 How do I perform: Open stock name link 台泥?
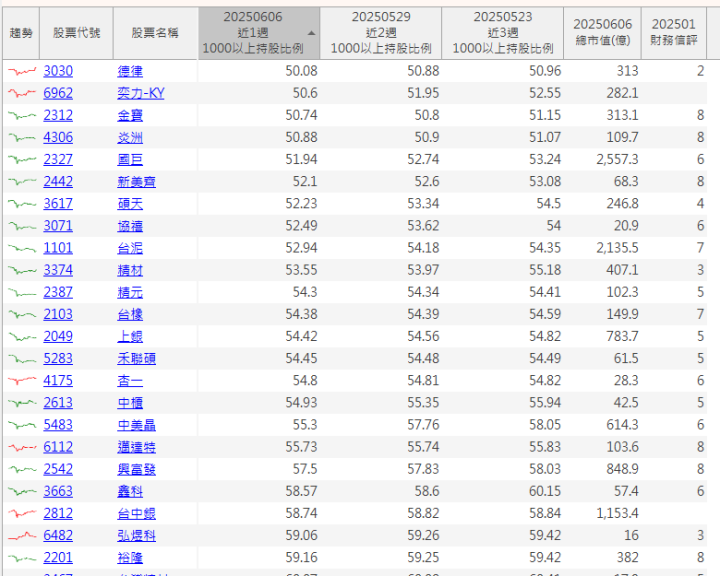tap(130, 248)
